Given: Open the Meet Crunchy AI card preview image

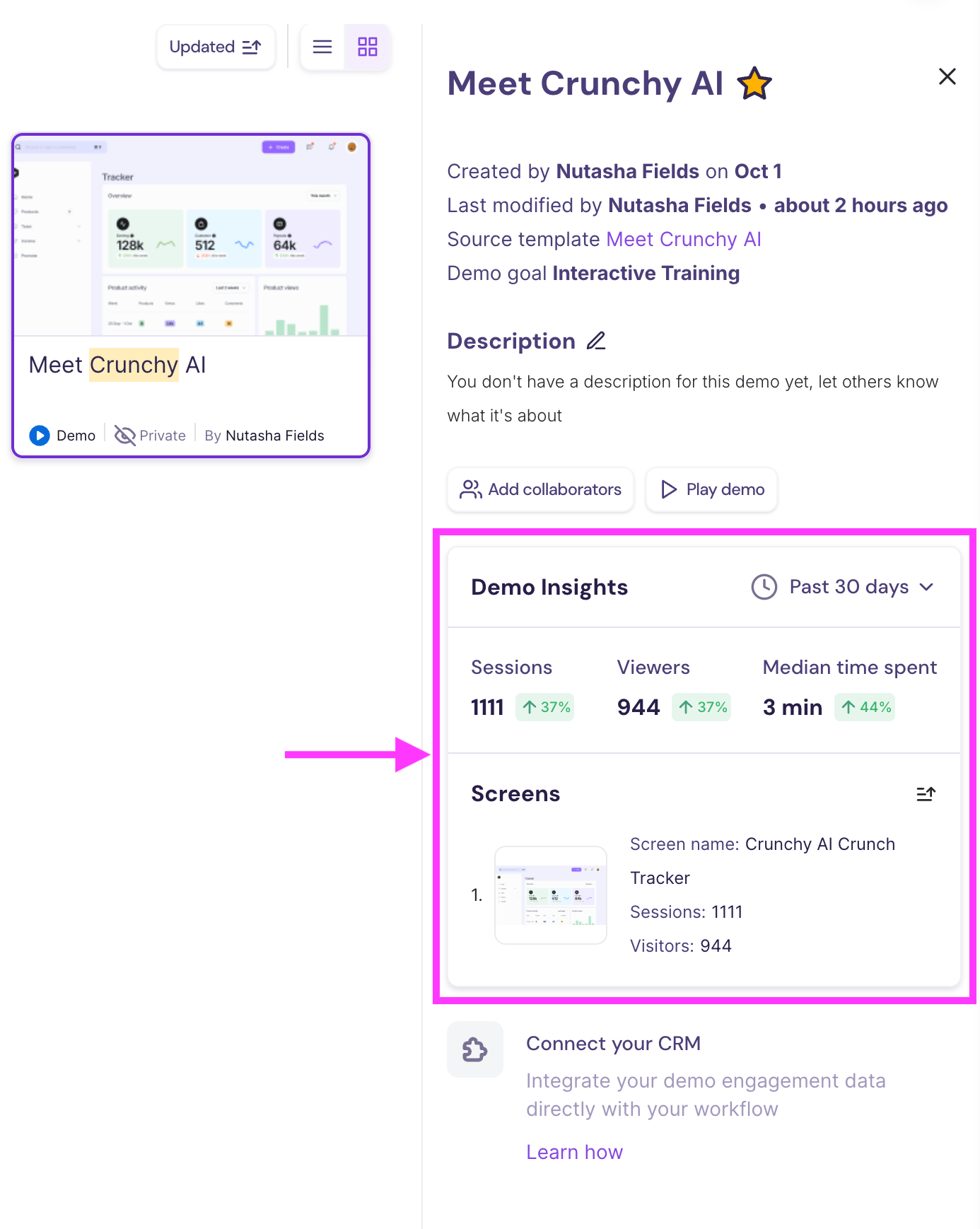Looking at the screenshot, I should (x=191, y=235).
